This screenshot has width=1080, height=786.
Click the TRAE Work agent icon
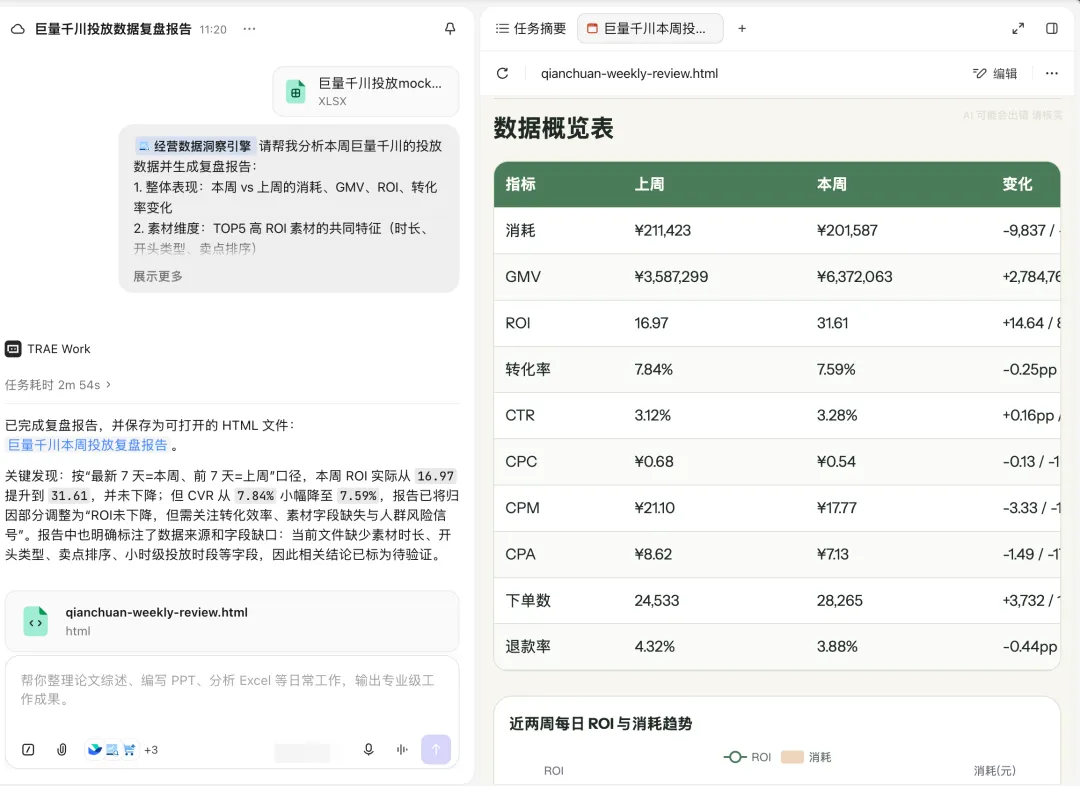[x=13, y=349]
